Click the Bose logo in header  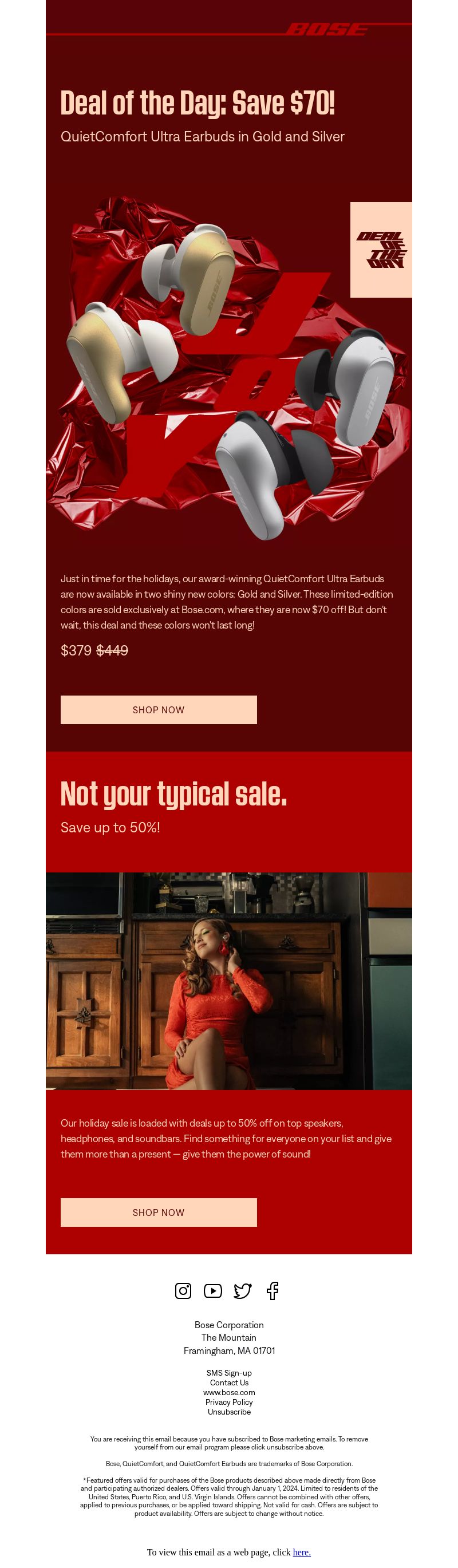(327, 29)
